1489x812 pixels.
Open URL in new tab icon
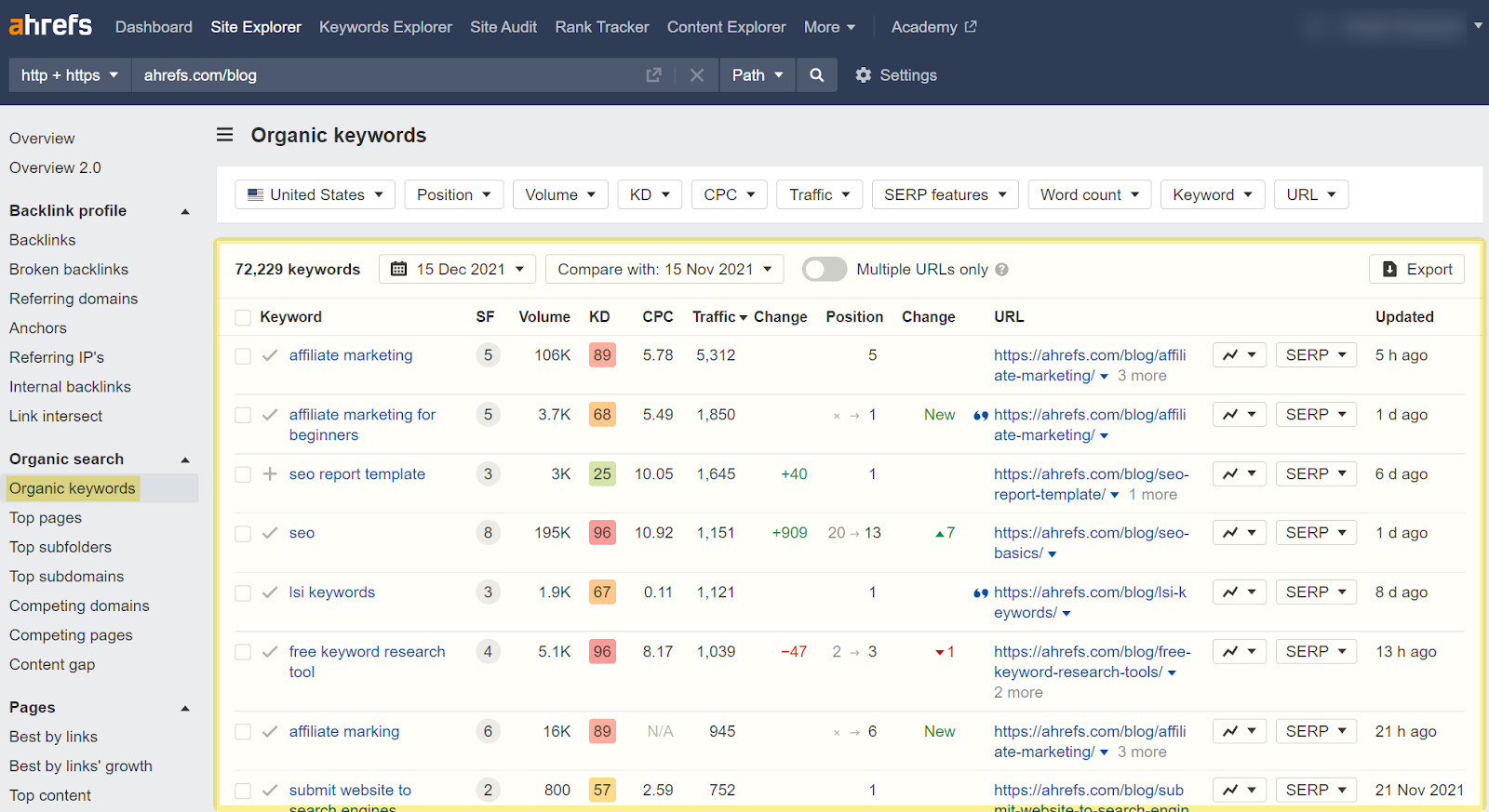pos(653,75)
